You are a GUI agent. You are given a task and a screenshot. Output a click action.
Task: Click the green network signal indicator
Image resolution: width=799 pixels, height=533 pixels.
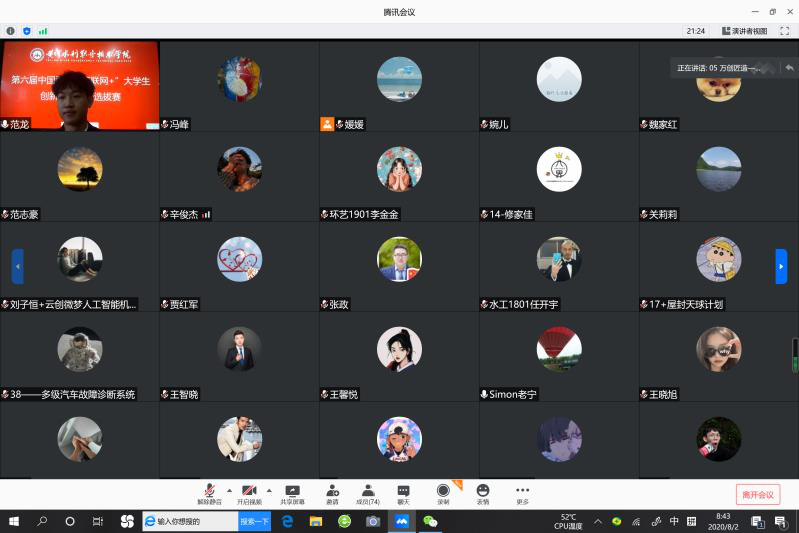(43, 31)
